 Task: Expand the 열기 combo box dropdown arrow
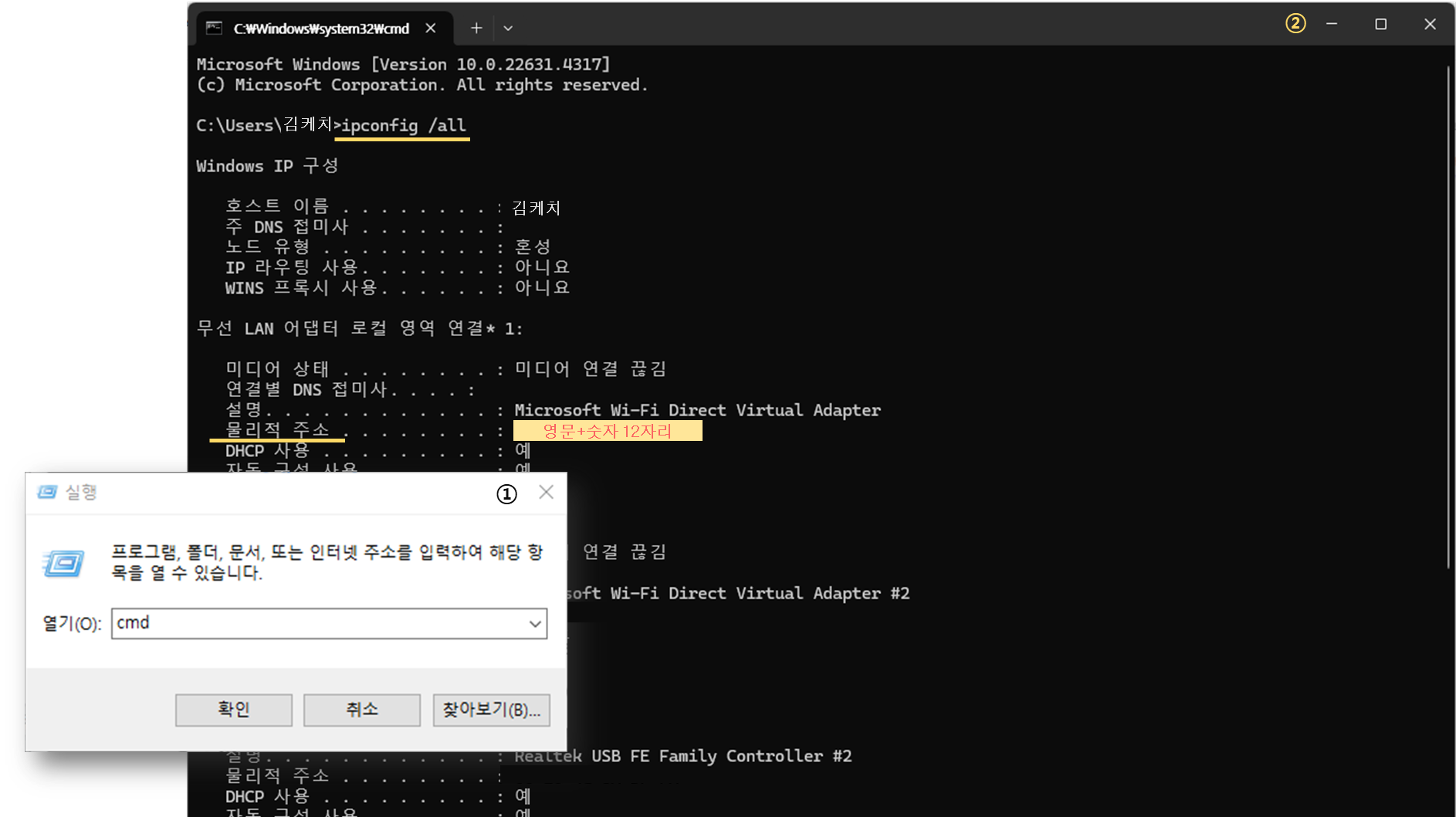[x=535, y=624]
